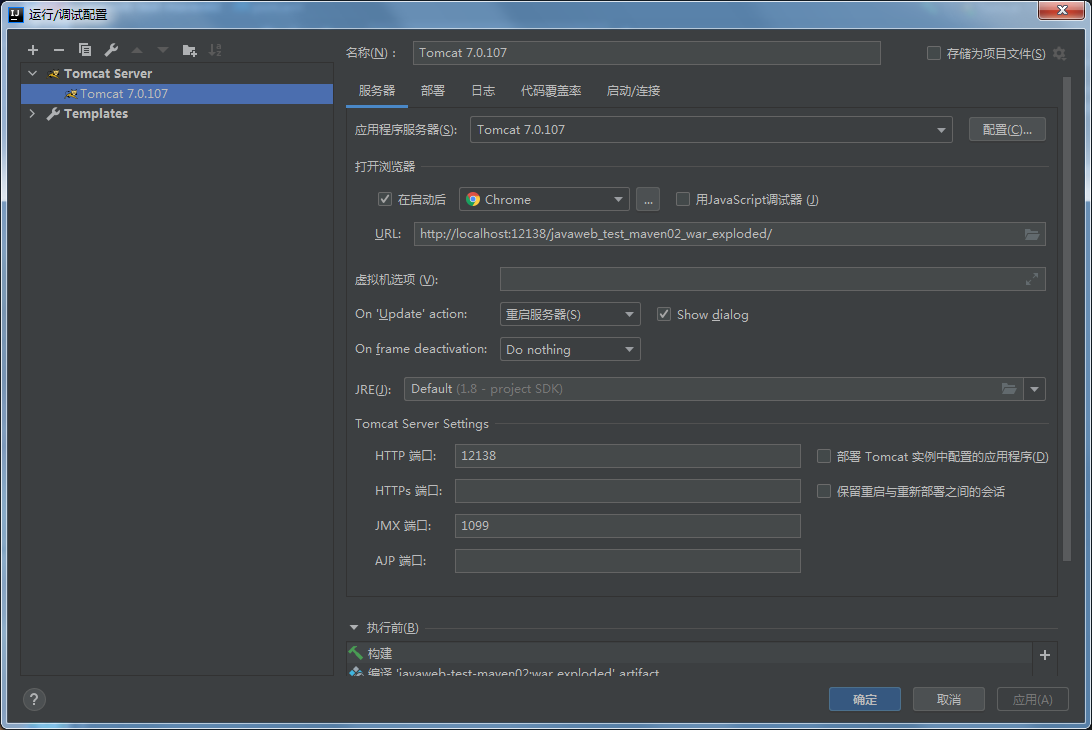Click the 取消 button

[x=949, y=699]
